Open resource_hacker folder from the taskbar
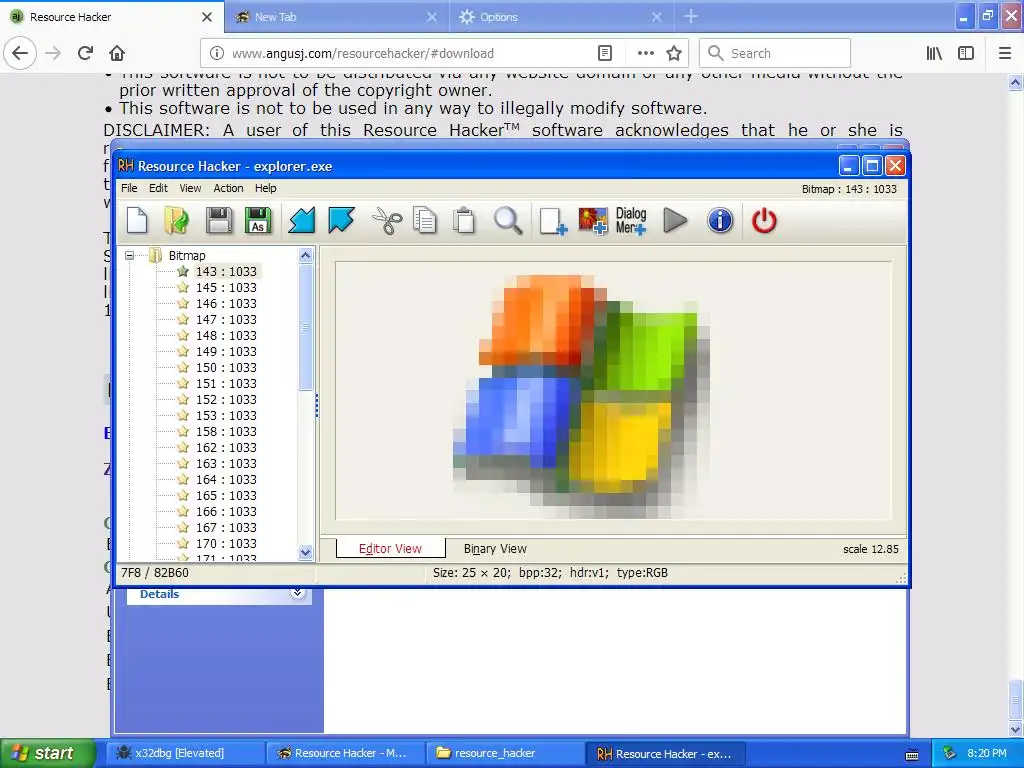This screenshot has width=1024, height=768. (505, 753)
